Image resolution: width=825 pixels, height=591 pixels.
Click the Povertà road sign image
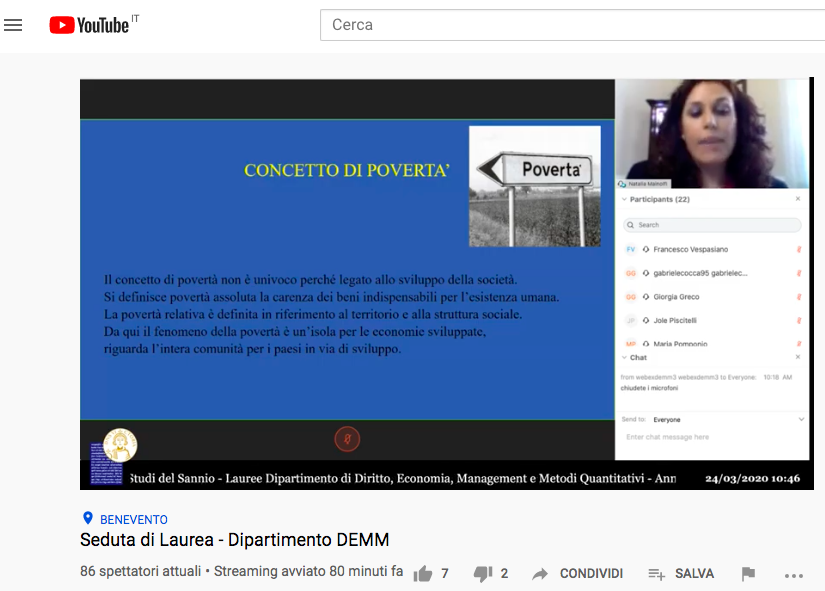tap(534, 185)
